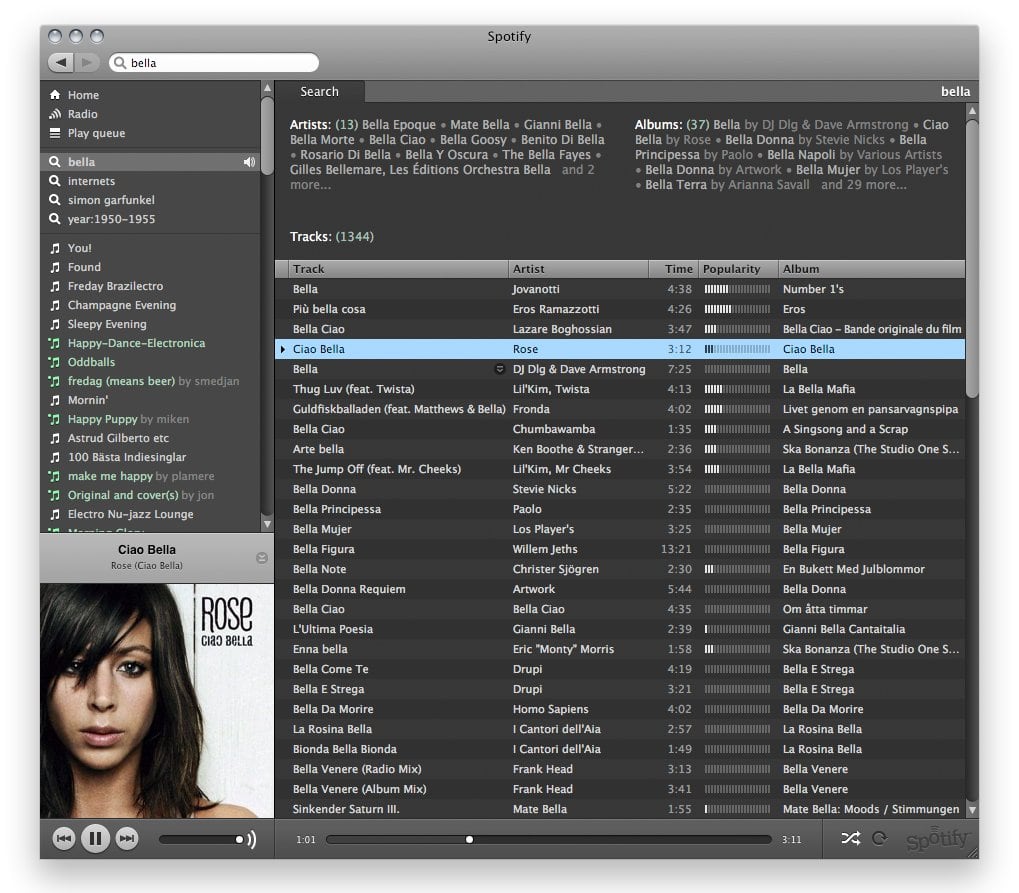Open dropdown arrow on DJ Dlg Bella row
Screen dimensions: 1019x893
(x=500, y=369)
